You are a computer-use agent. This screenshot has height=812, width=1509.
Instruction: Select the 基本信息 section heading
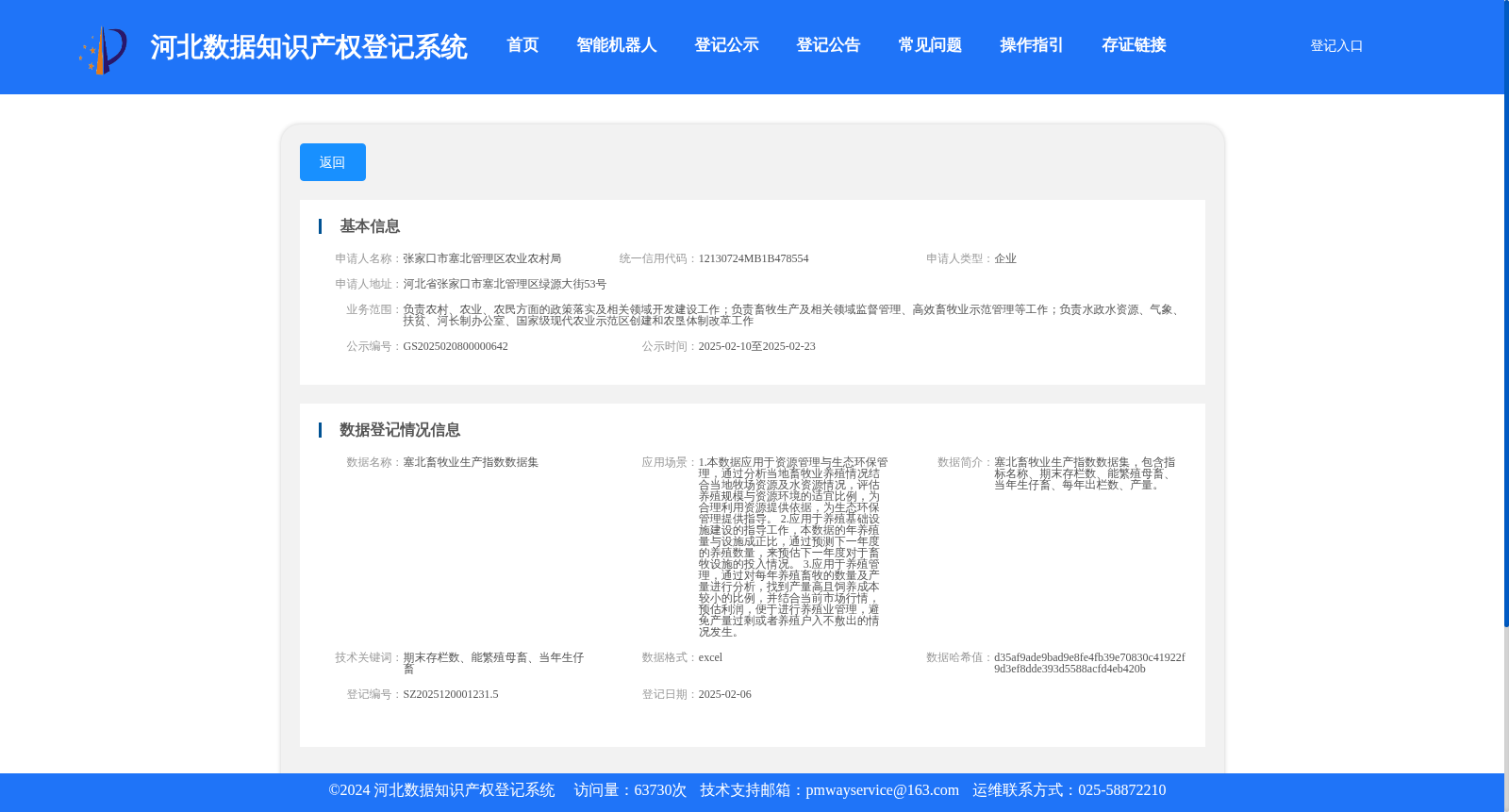370,226
